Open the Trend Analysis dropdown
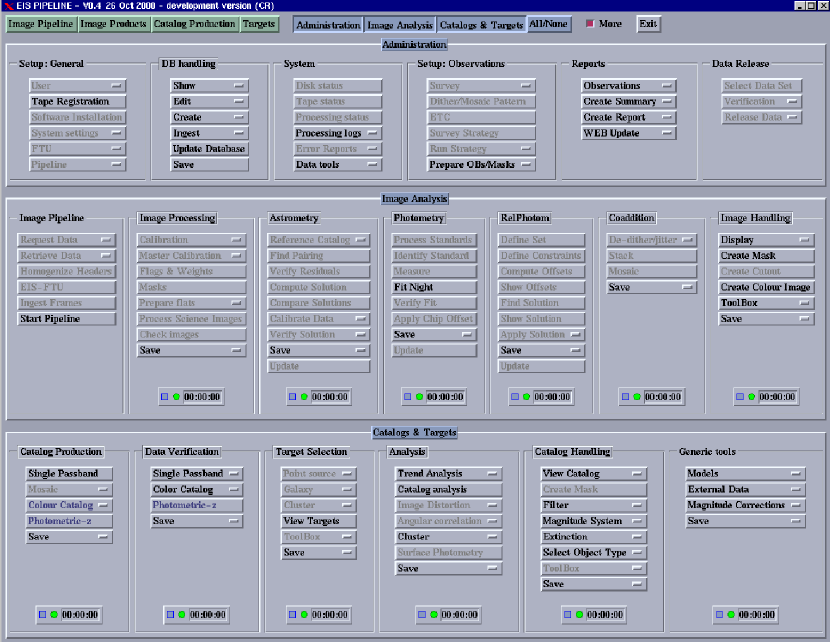 tap(449, 474)
